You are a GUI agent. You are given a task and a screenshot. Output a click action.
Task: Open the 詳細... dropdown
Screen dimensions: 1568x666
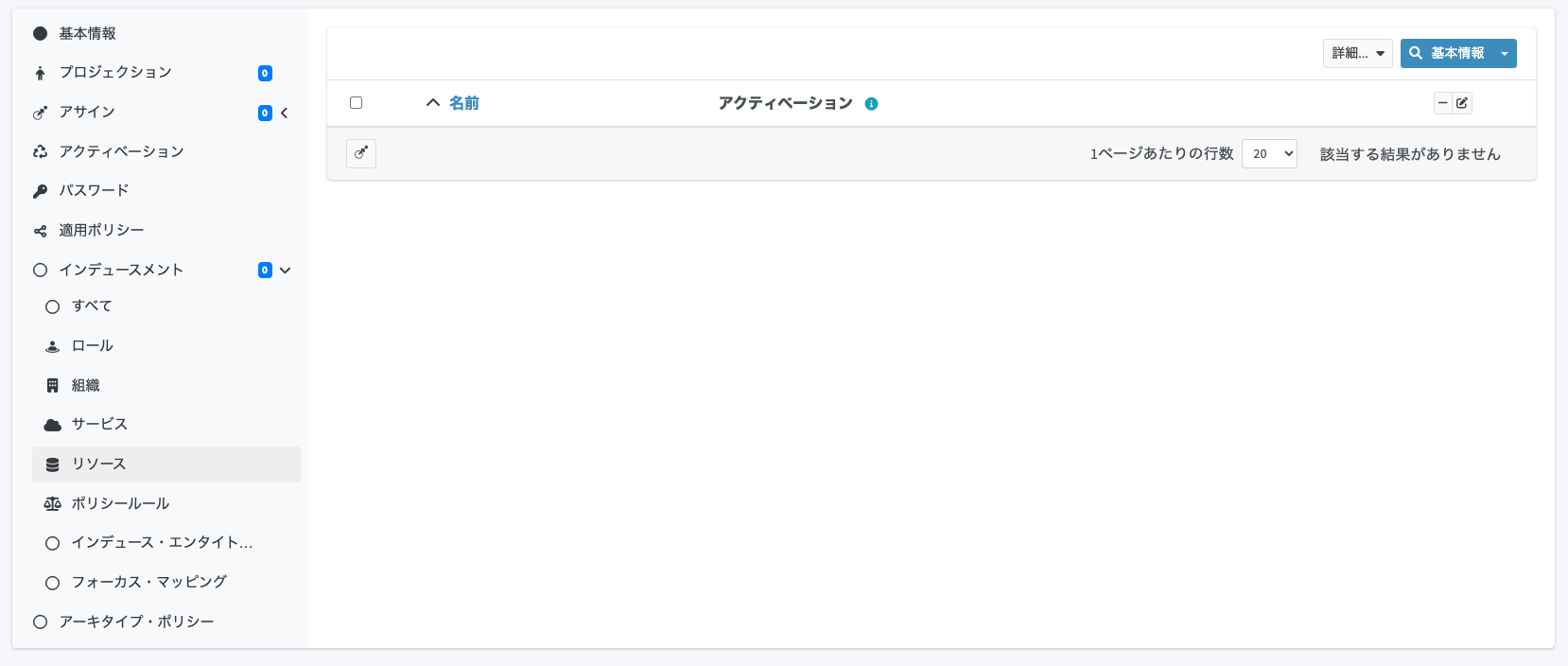(x=1358, y=53)
